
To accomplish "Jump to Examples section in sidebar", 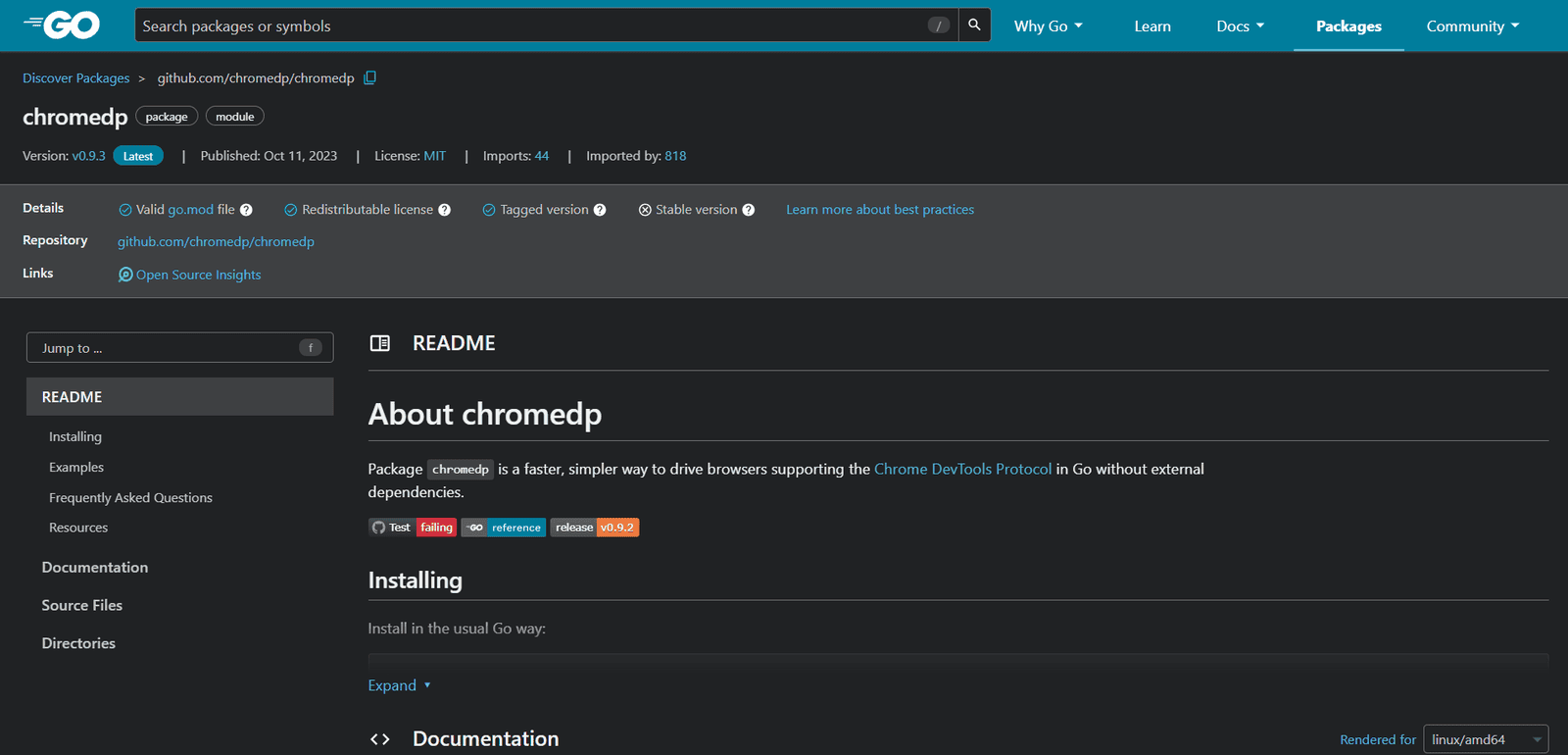I will (76, 468).
